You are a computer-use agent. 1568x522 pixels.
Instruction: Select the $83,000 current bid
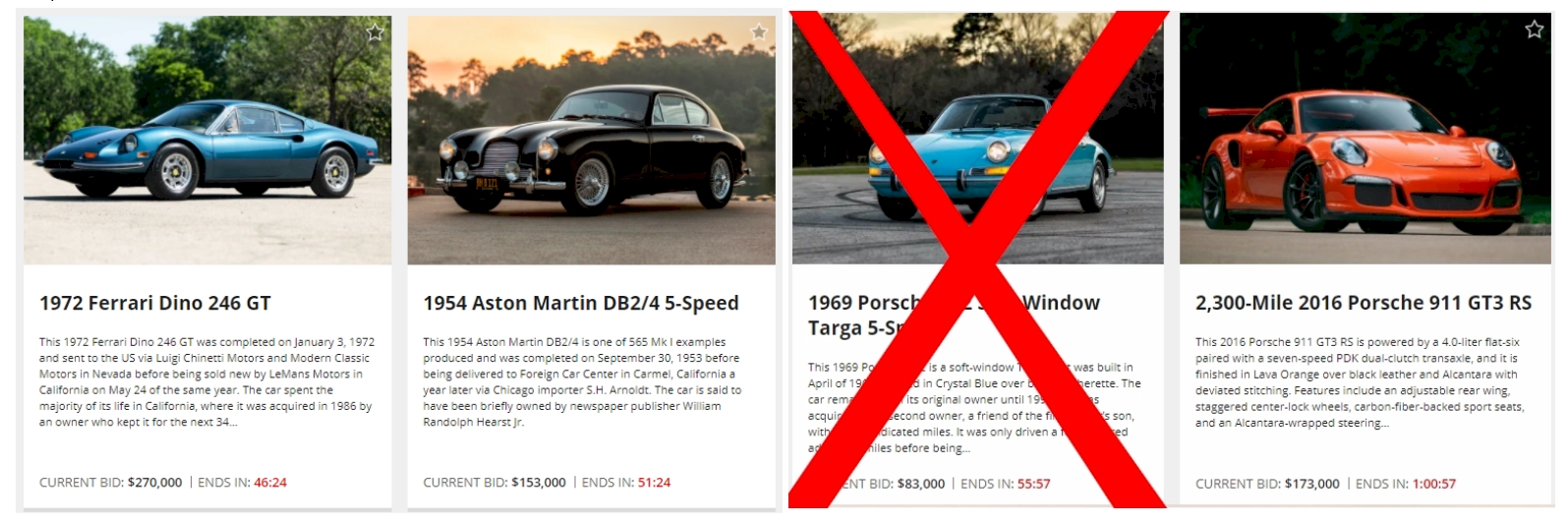pos(921,484)
